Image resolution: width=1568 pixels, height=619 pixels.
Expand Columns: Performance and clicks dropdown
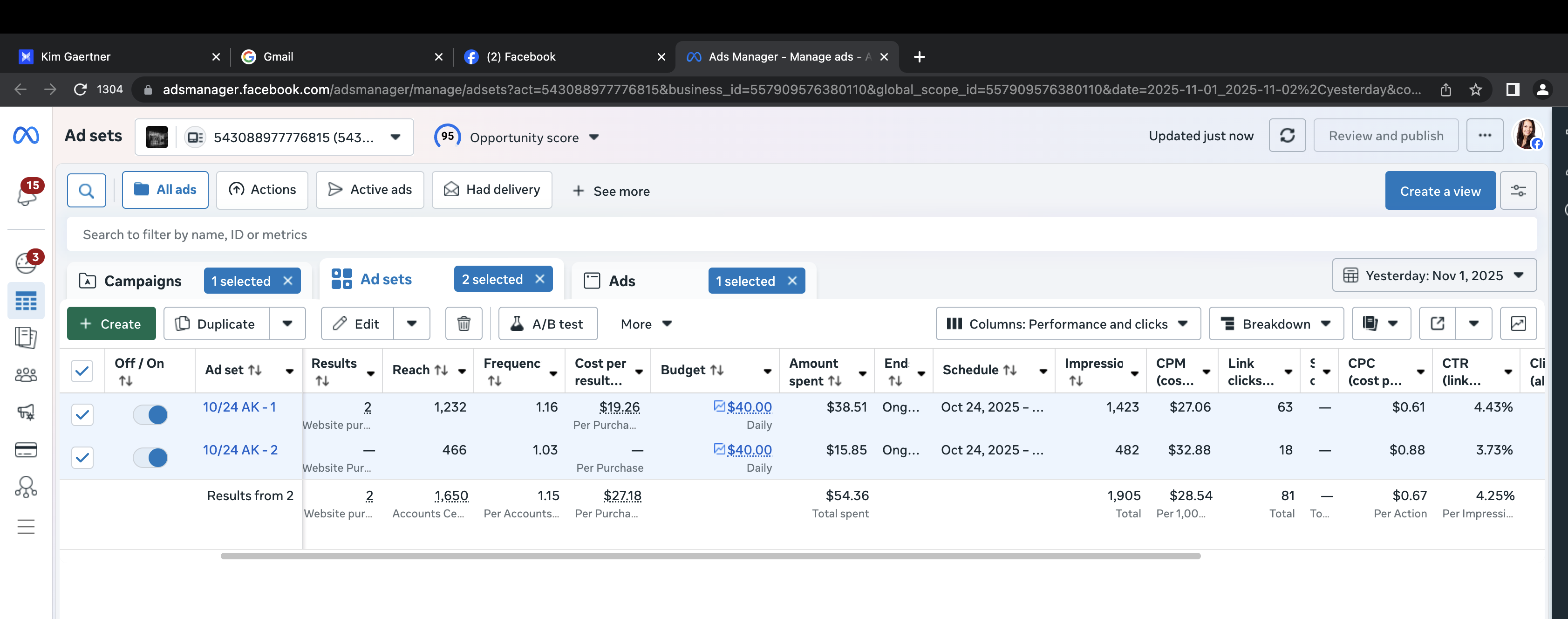click(1068, 323)
